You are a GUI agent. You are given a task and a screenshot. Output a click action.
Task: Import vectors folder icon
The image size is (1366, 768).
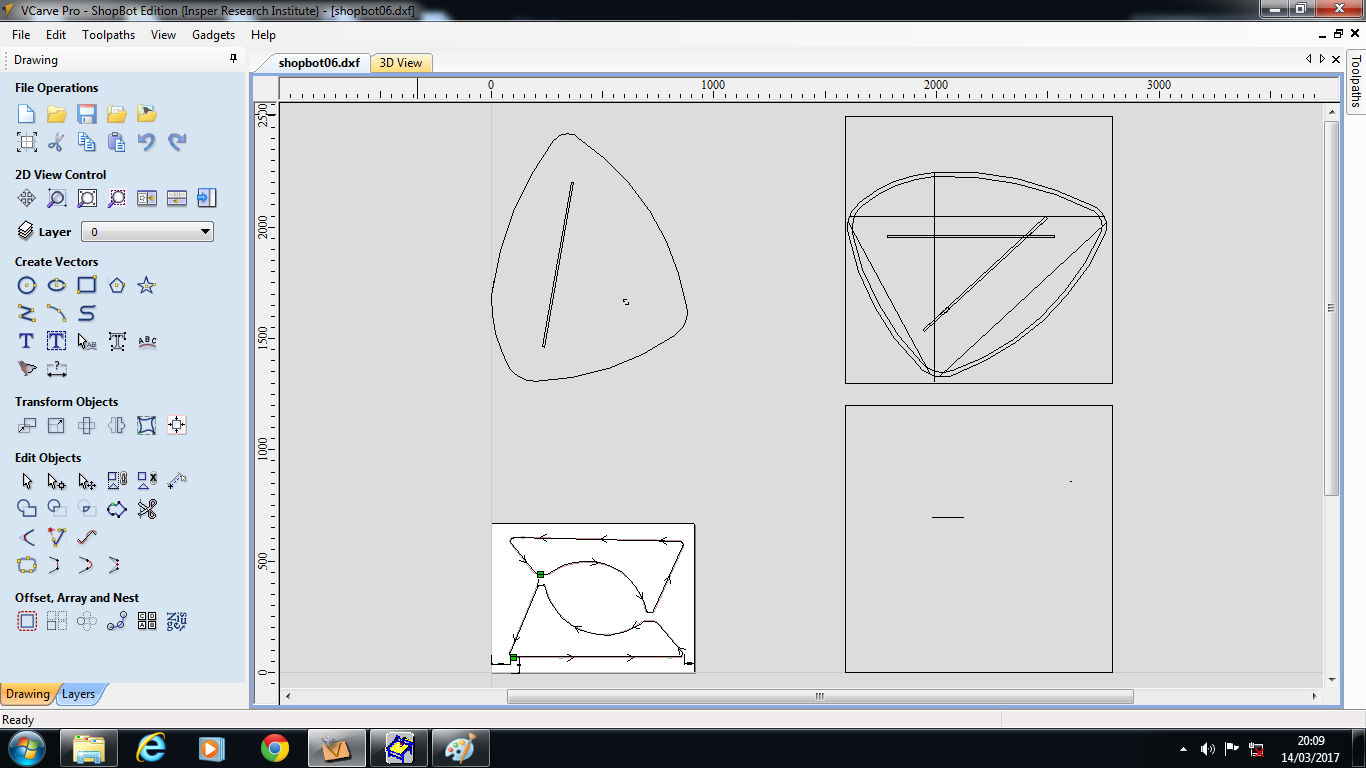[117, 114]
